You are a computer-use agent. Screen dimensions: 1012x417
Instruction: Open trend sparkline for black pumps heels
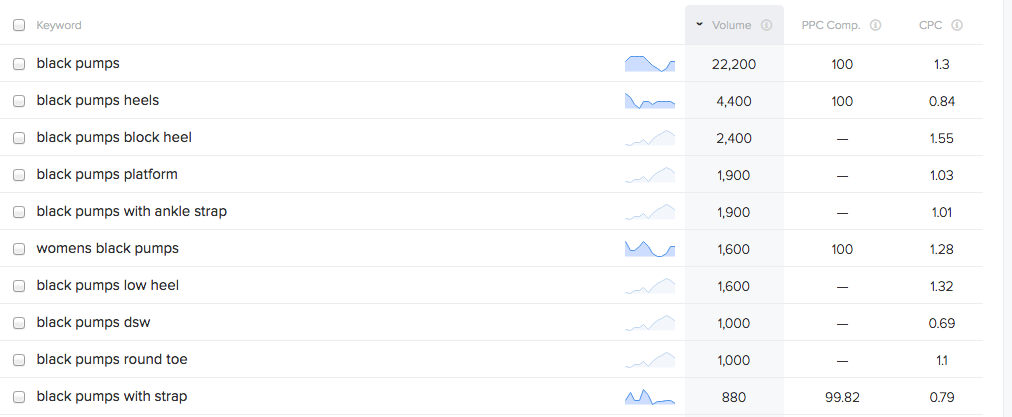(x=650, y=101)
